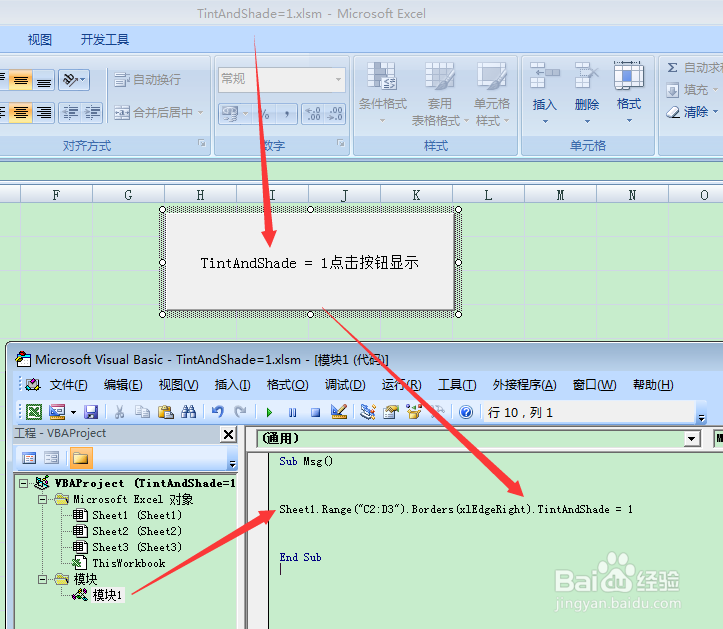
Task: Collapse the 模块 folder node
Action: (42, 579)
